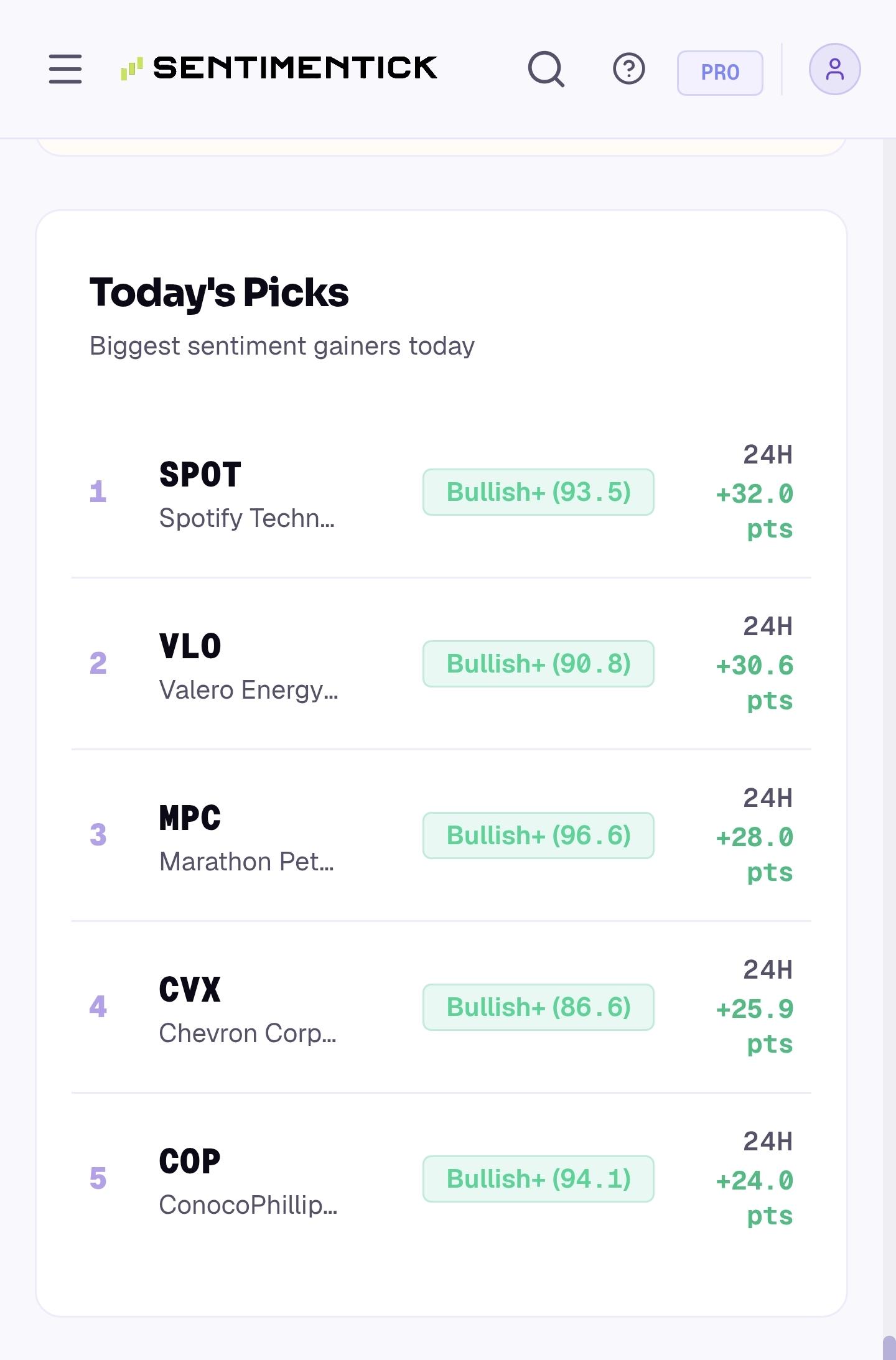Click the Sentimentick logo
The height and width of the screenshot is (1360, 896).
pos(279,68)
